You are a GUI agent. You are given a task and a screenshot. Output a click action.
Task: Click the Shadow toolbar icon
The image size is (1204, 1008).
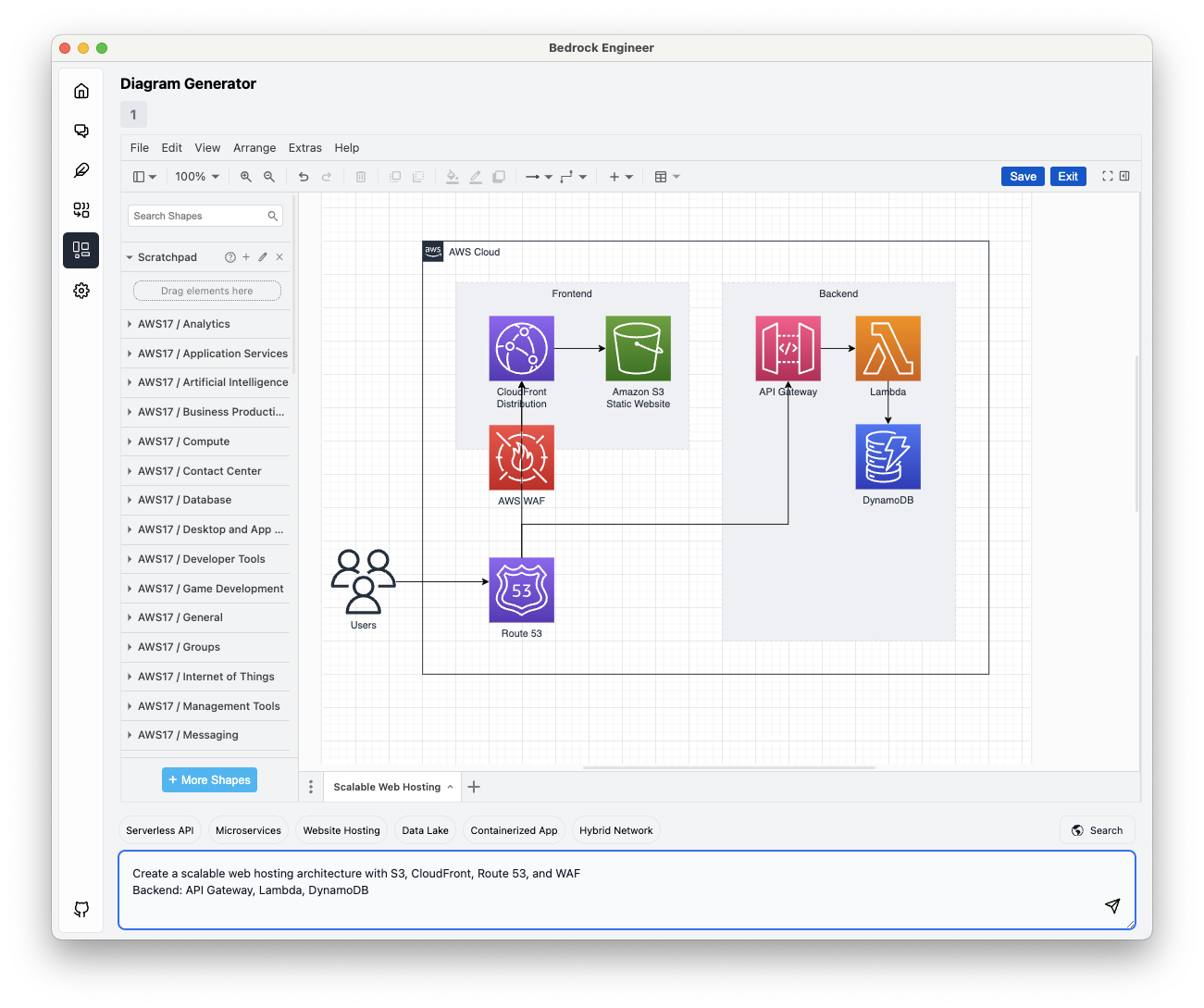(x=499, y=177)
